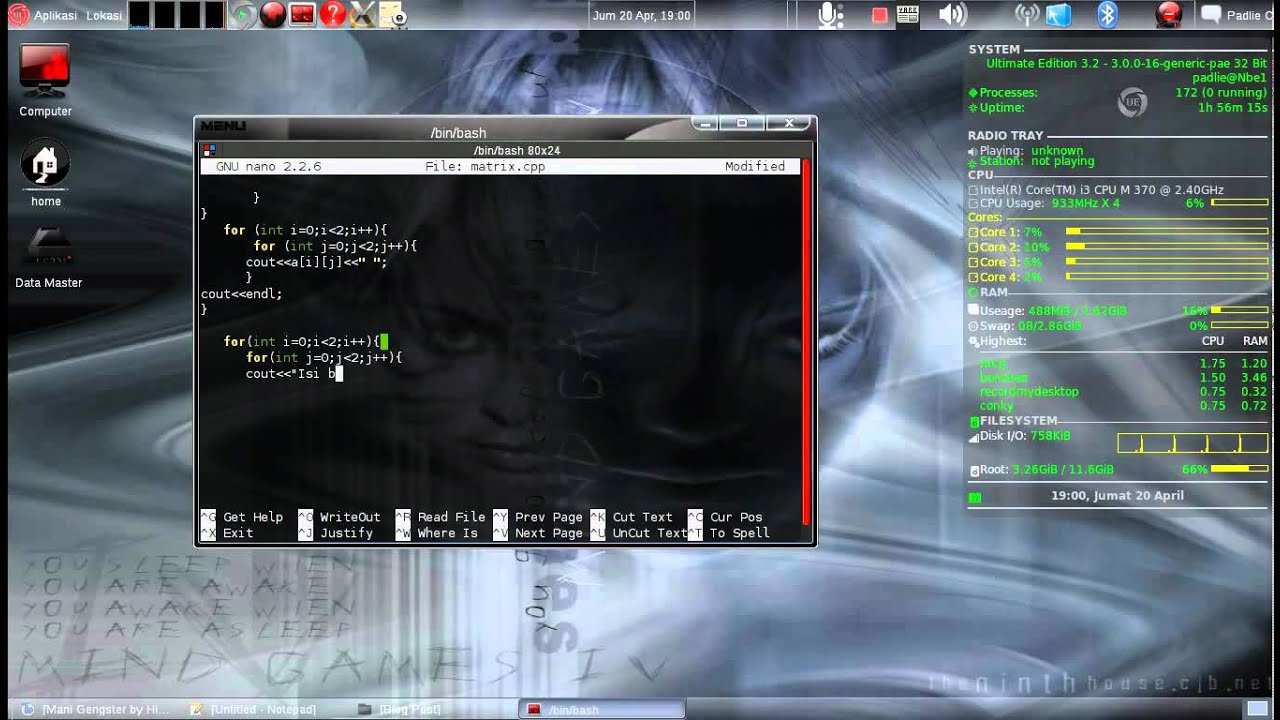Click the CPU Usage bar in Conky
Image resolution: width=1280 pixels, height=720 pixels.
(1239, 203)
